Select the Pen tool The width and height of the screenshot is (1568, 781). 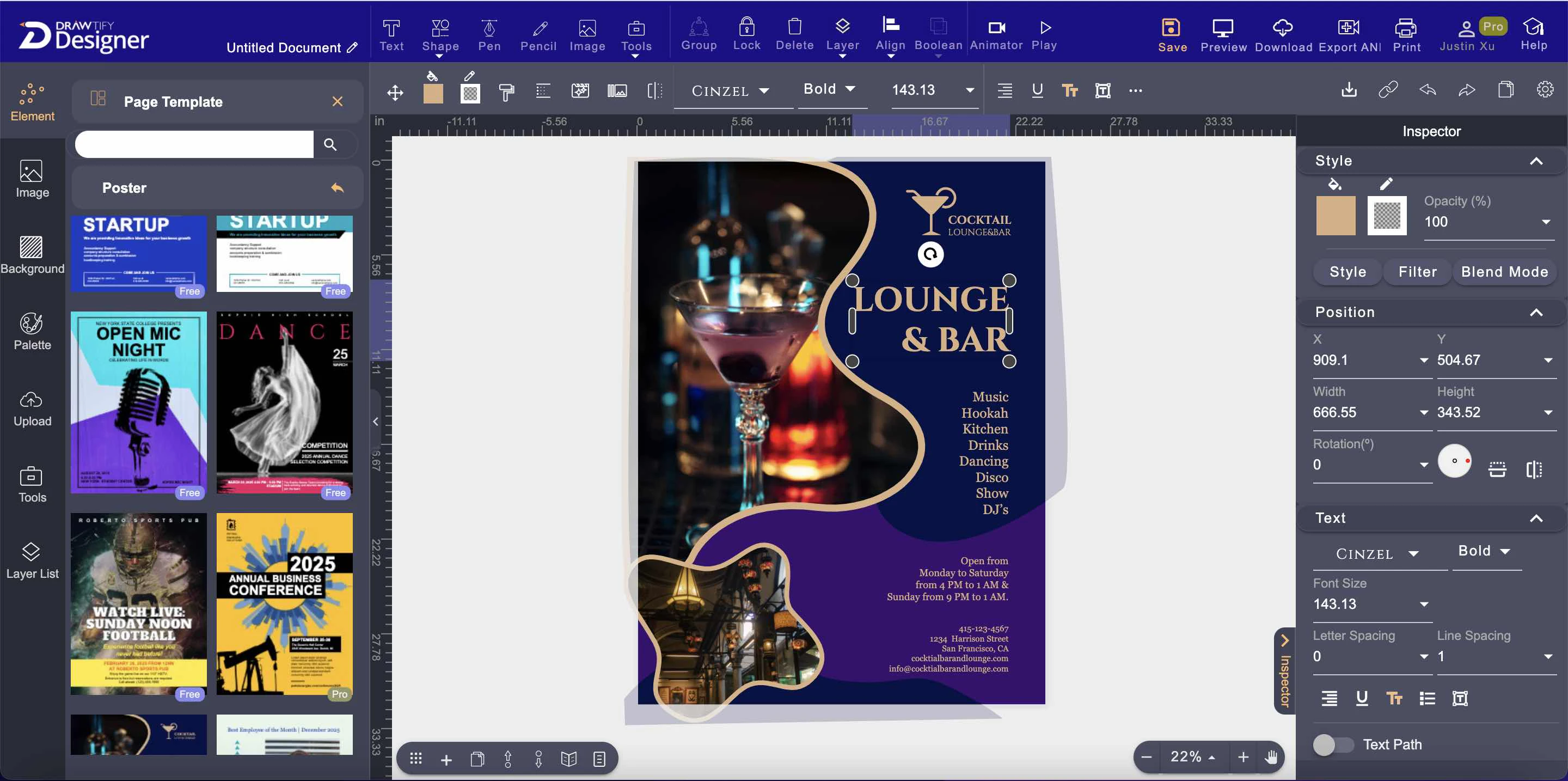point(489,33)
